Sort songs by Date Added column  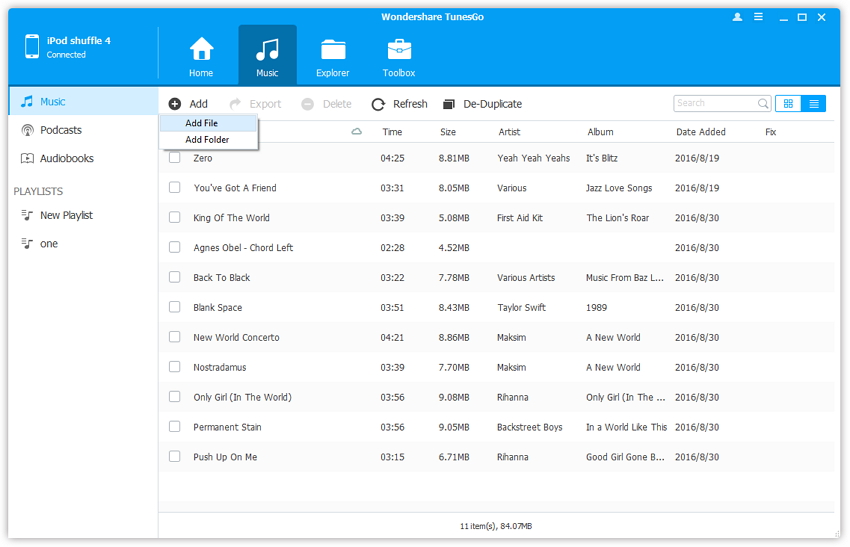coord(700,132)
